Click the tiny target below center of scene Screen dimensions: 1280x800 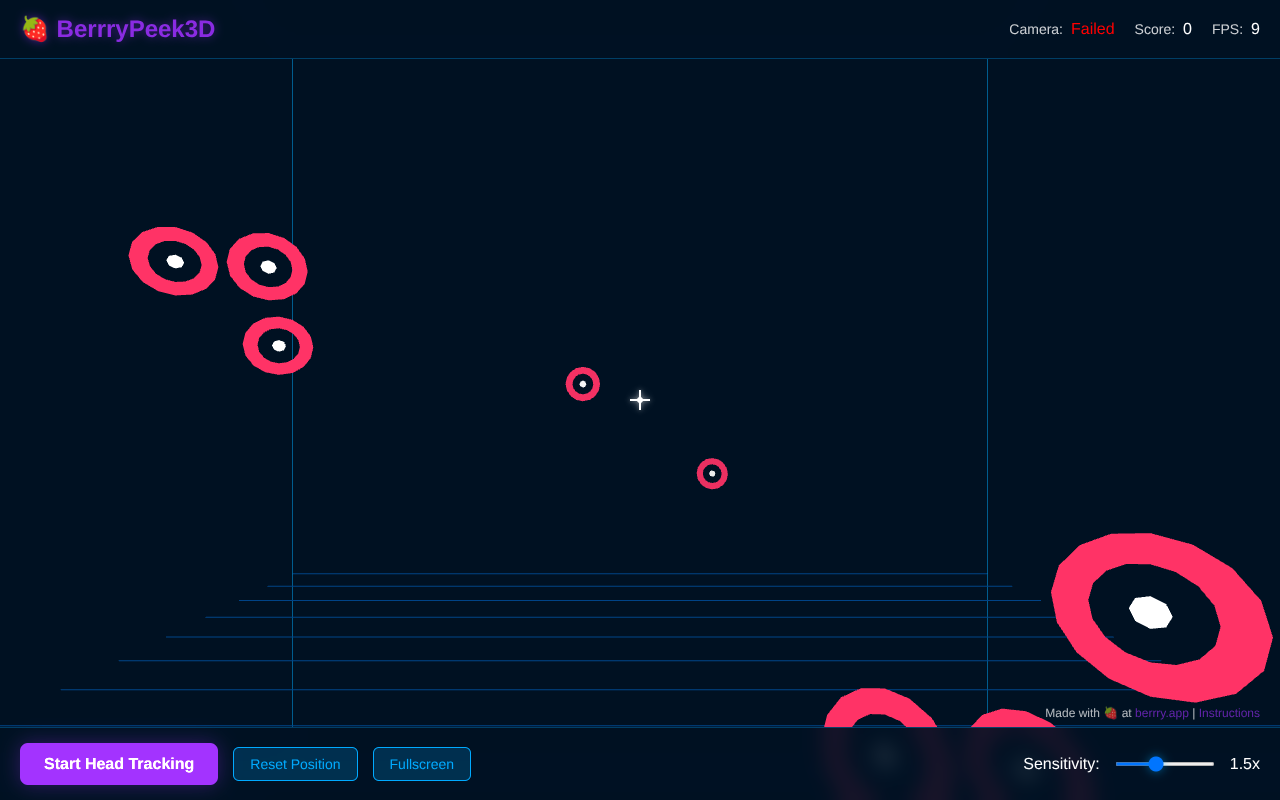point(712,472)
